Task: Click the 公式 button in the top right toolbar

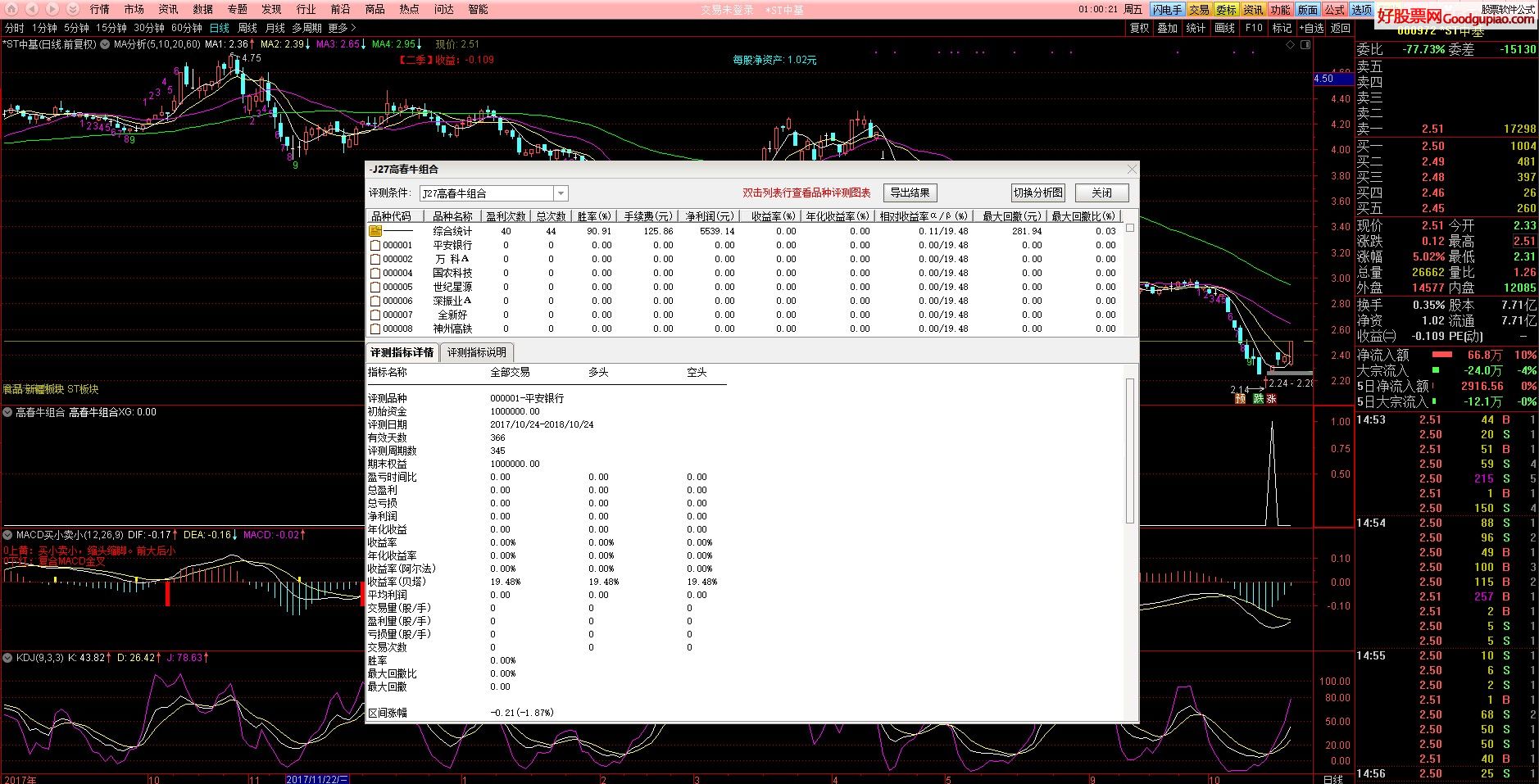Action: [1334, 10]
